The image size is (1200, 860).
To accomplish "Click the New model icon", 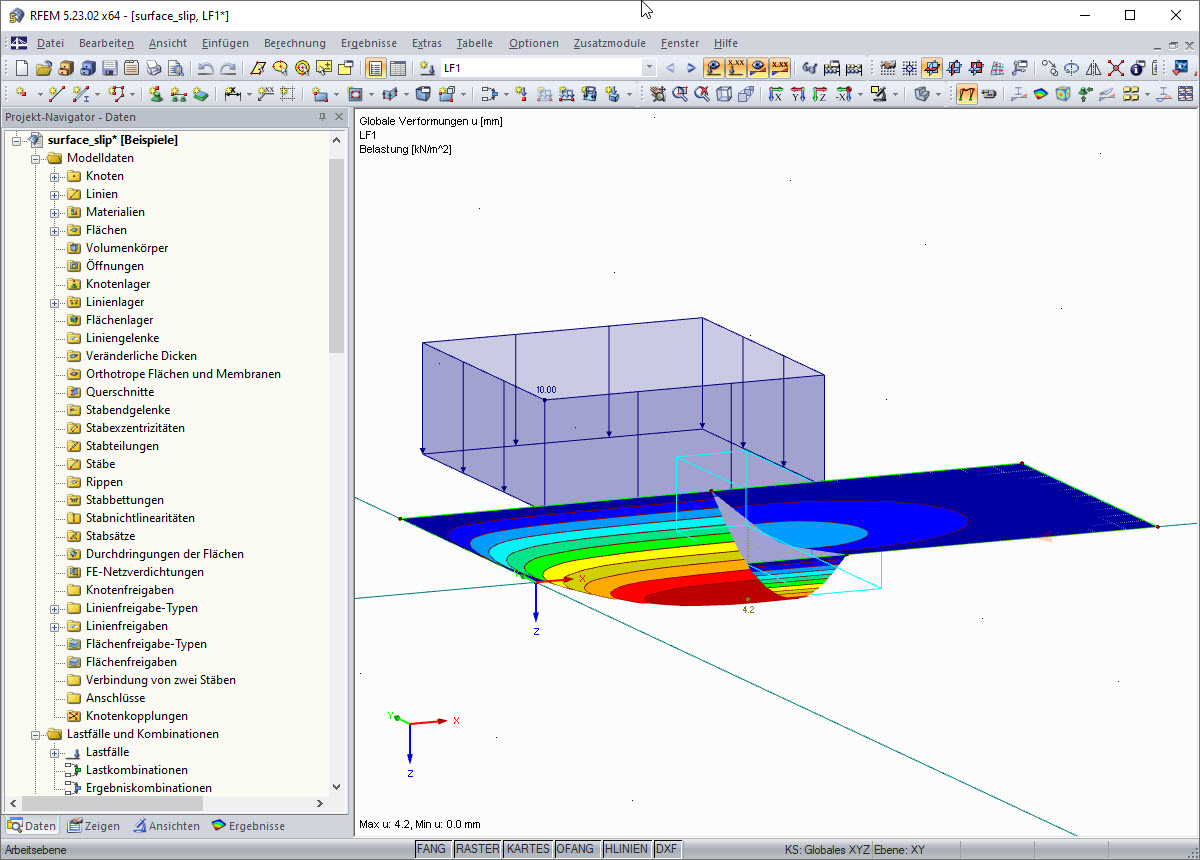I will pos(21,68).
